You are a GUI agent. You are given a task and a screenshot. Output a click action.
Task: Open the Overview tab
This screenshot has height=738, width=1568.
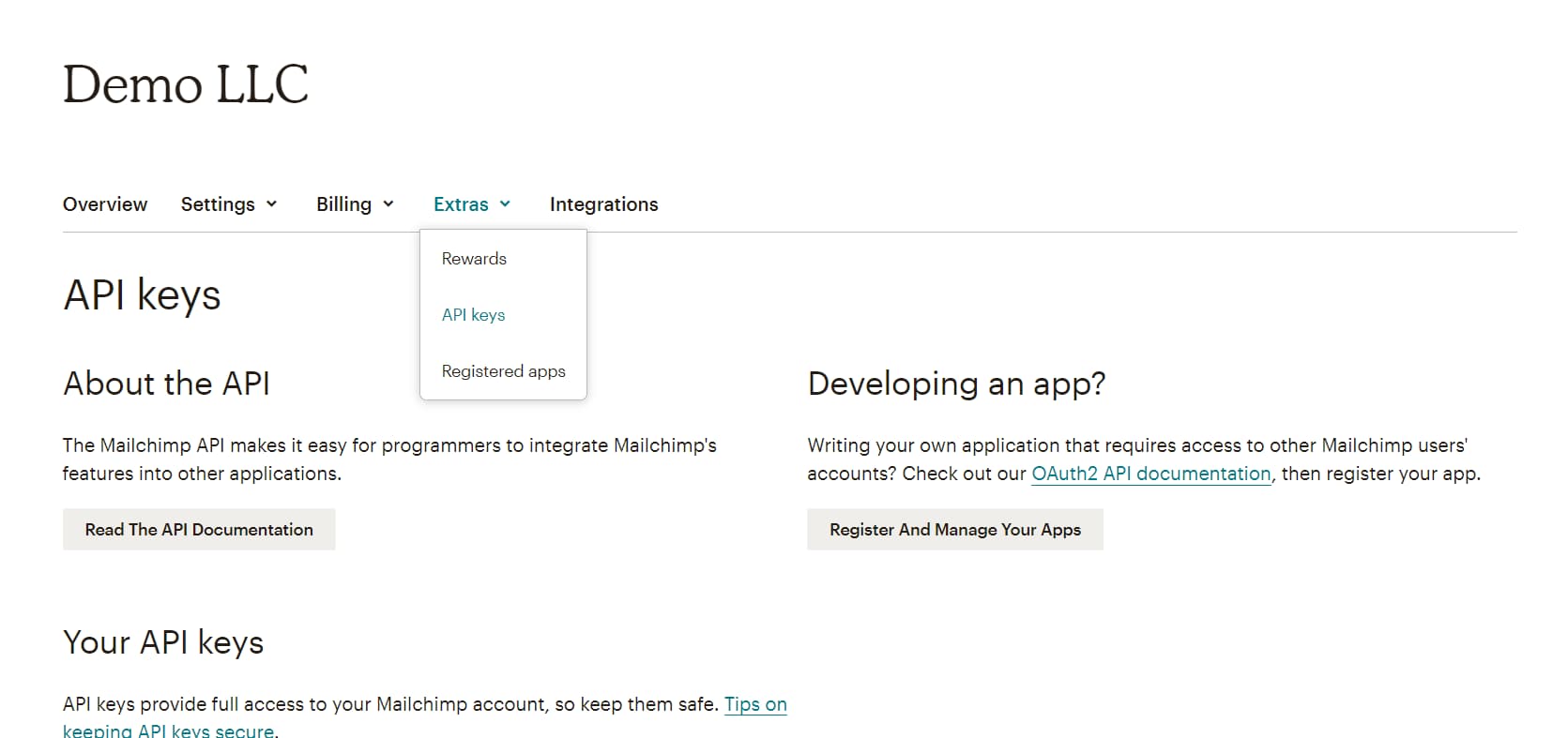tap(105, 204)
